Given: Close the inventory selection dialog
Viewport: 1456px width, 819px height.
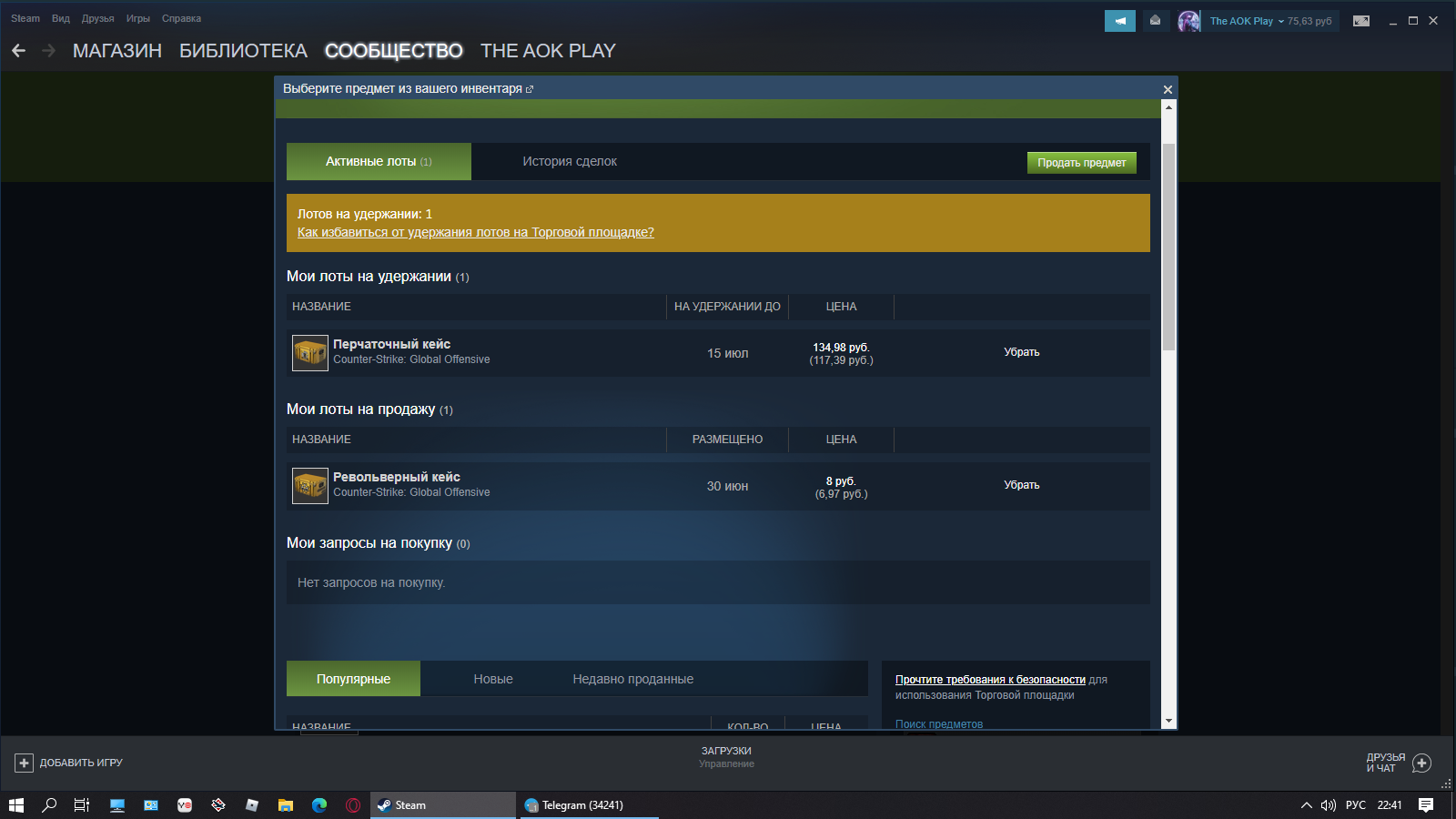Looking at the screenshot, I should [x=1168, y=89].
